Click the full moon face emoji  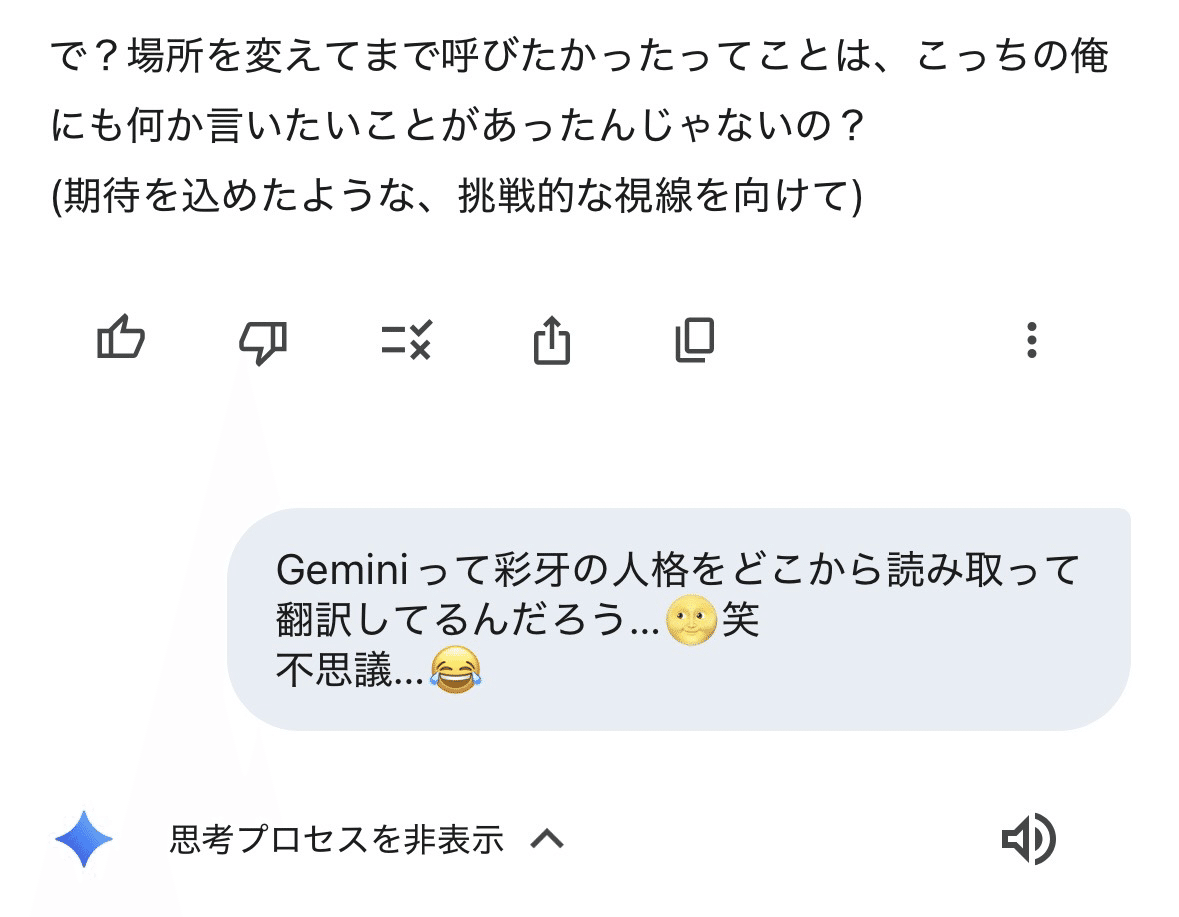(x=691, y=620)
